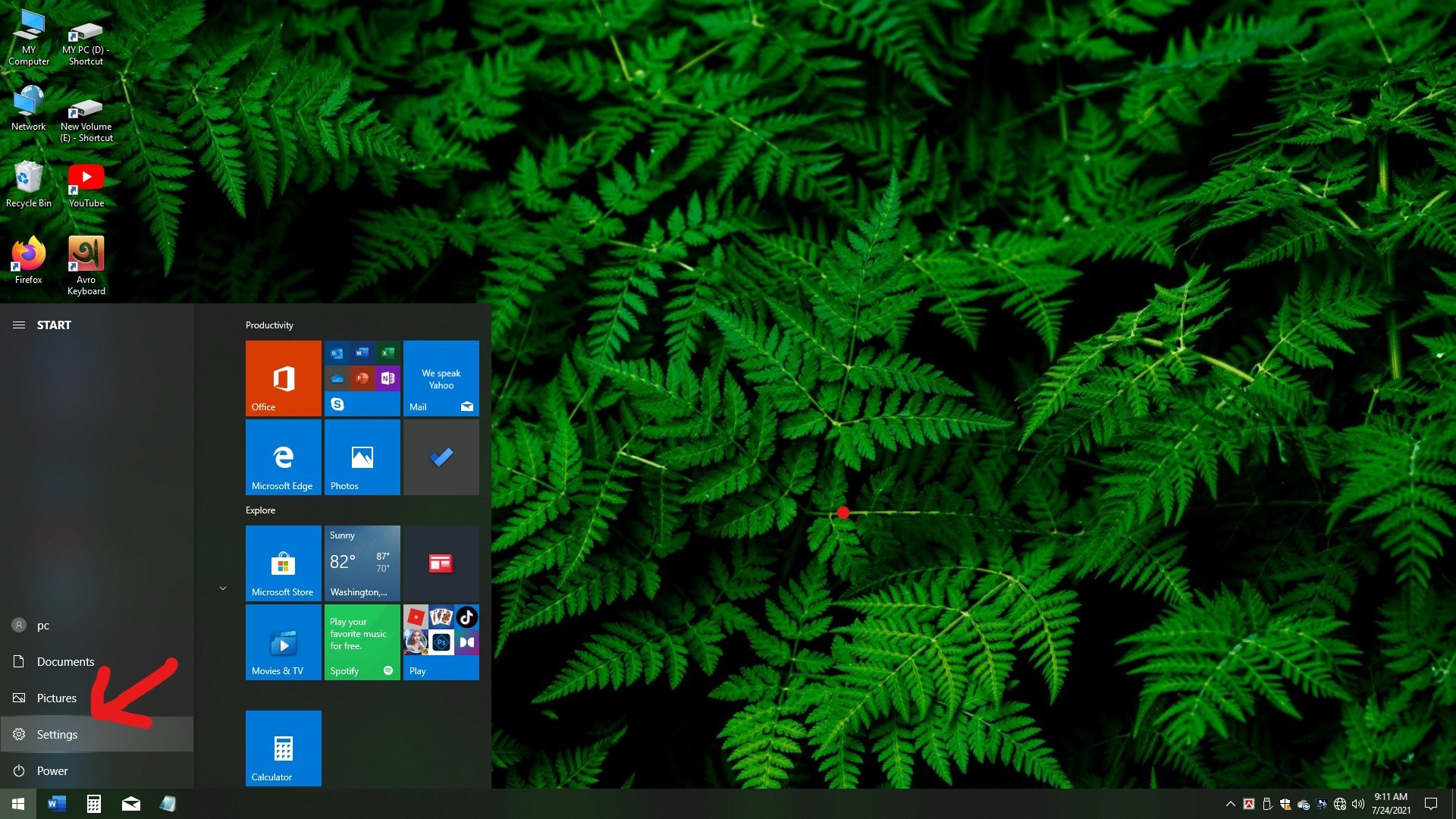This screenshot has width=1456, height=819.
Task: Open Firefox from desktop shortcut
Action: (29, 258)
